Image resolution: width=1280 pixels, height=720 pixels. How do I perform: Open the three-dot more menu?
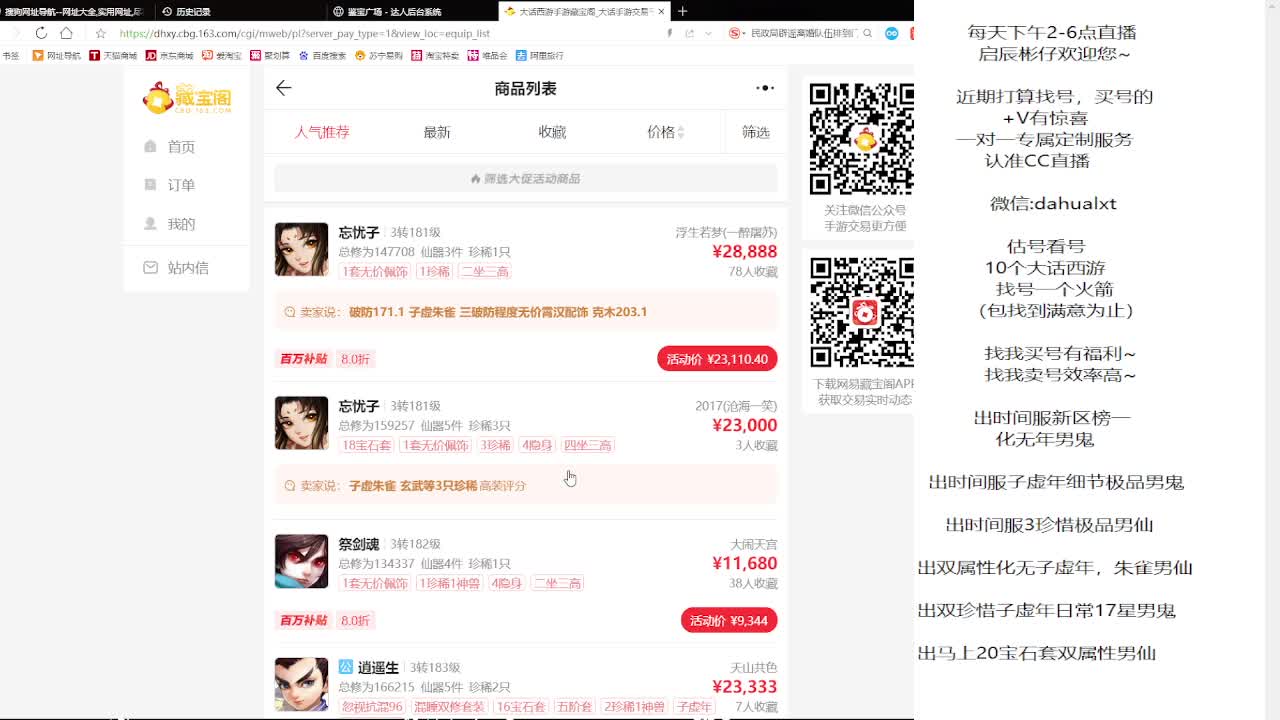[x=765, y=88]
